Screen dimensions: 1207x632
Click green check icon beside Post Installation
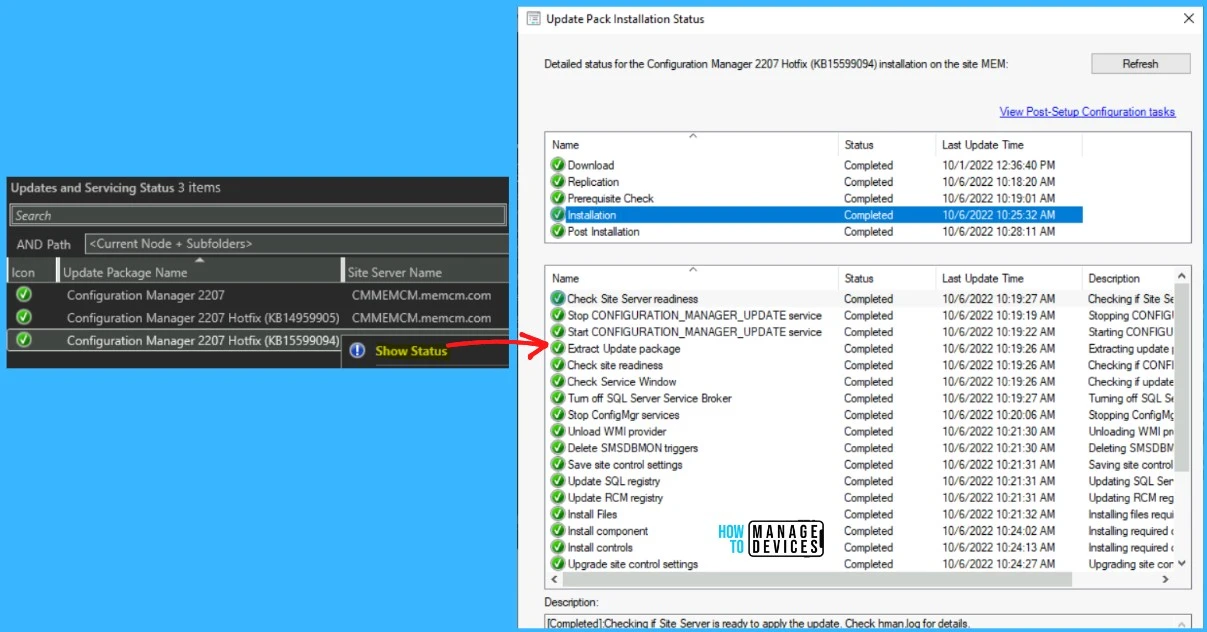pos(557,231)
